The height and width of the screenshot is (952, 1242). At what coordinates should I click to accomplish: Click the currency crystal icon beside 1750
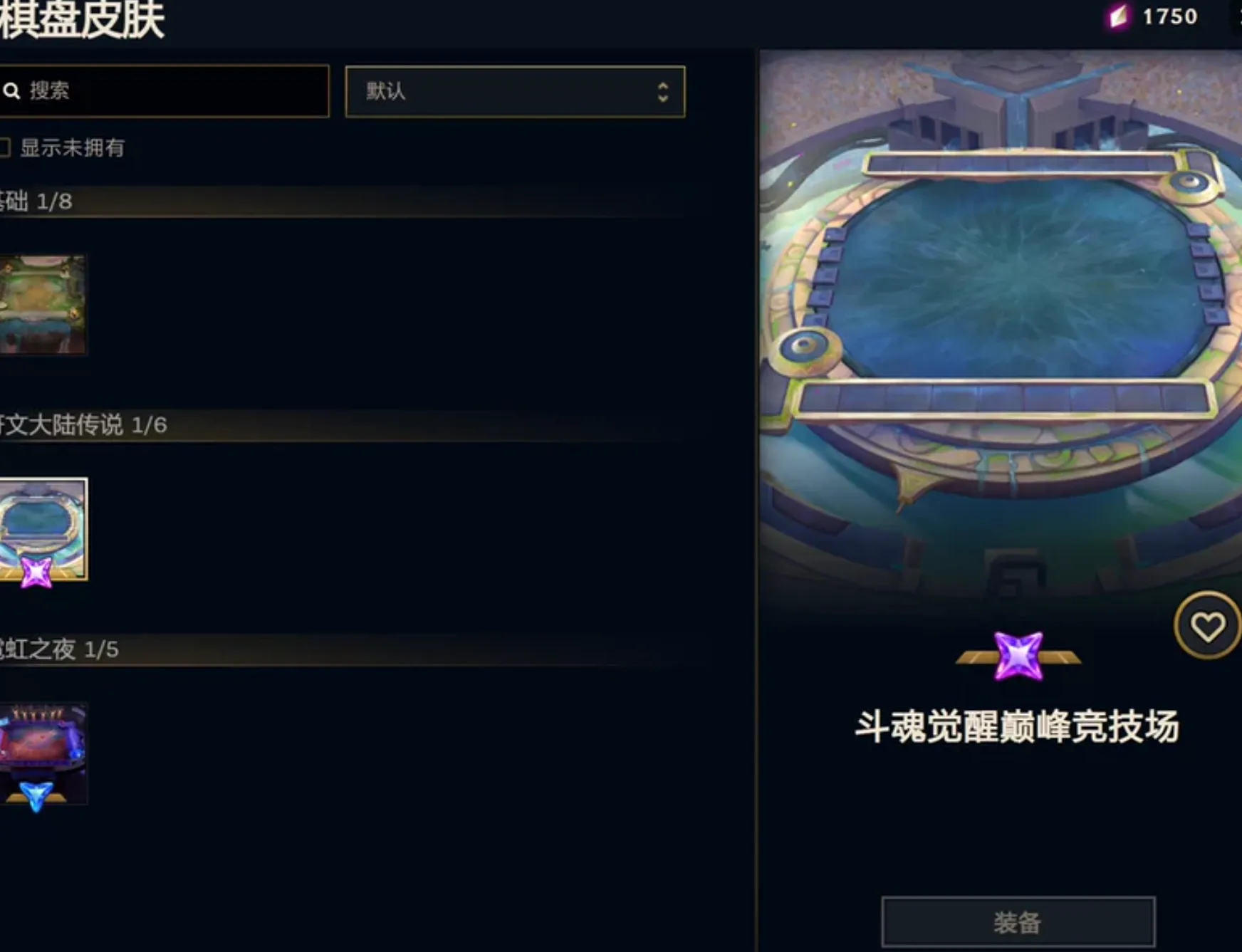click(1118, 16)
